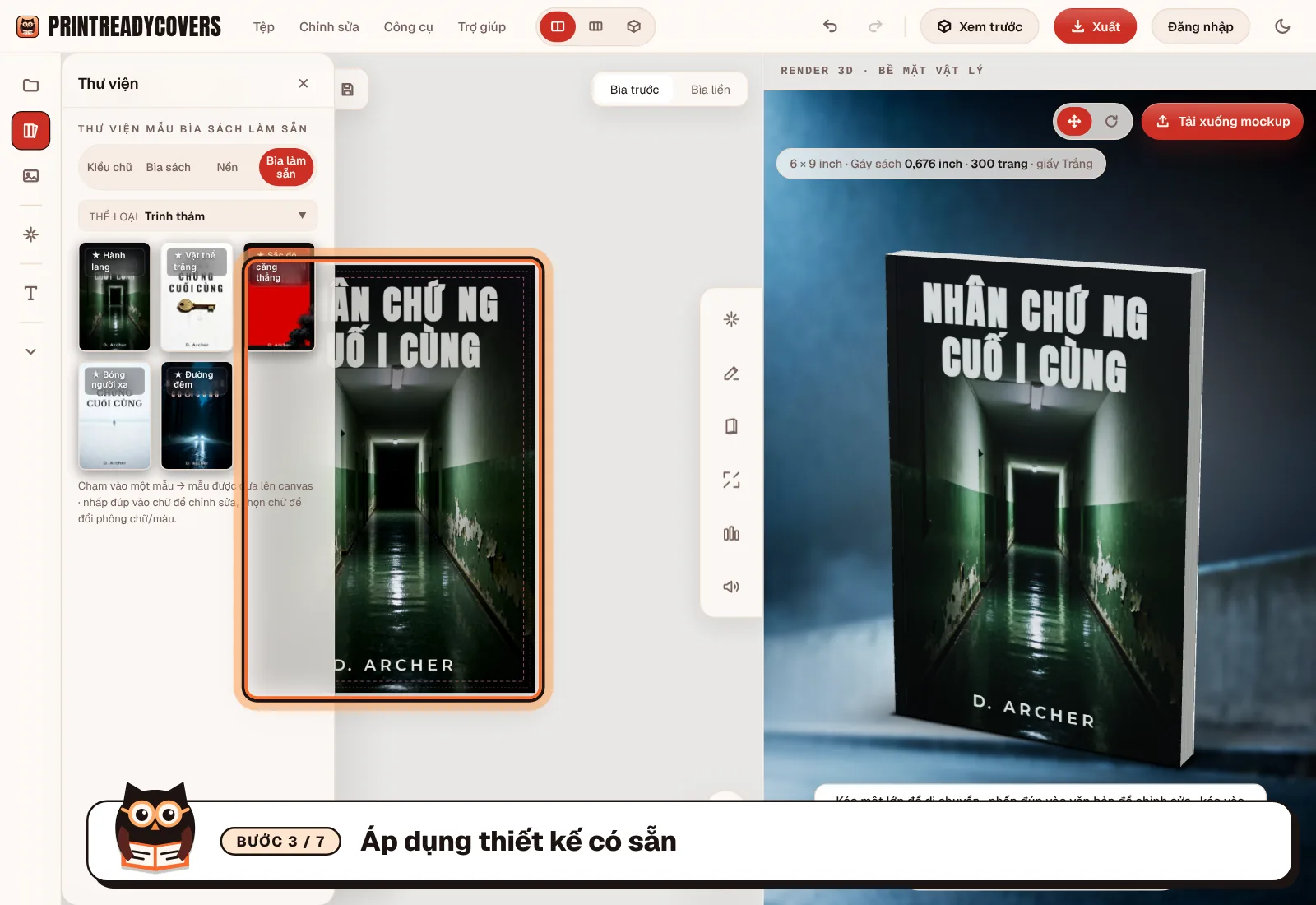
Task: Click the Xem trước preview button
Action: coord(980,26)
